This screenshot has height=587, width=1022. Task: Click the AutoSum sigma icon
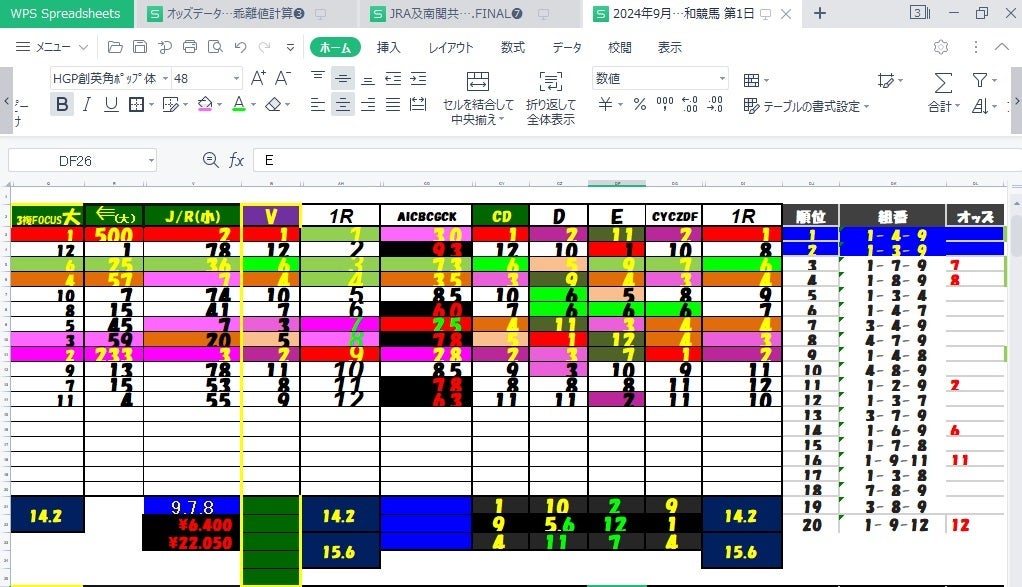943,82
